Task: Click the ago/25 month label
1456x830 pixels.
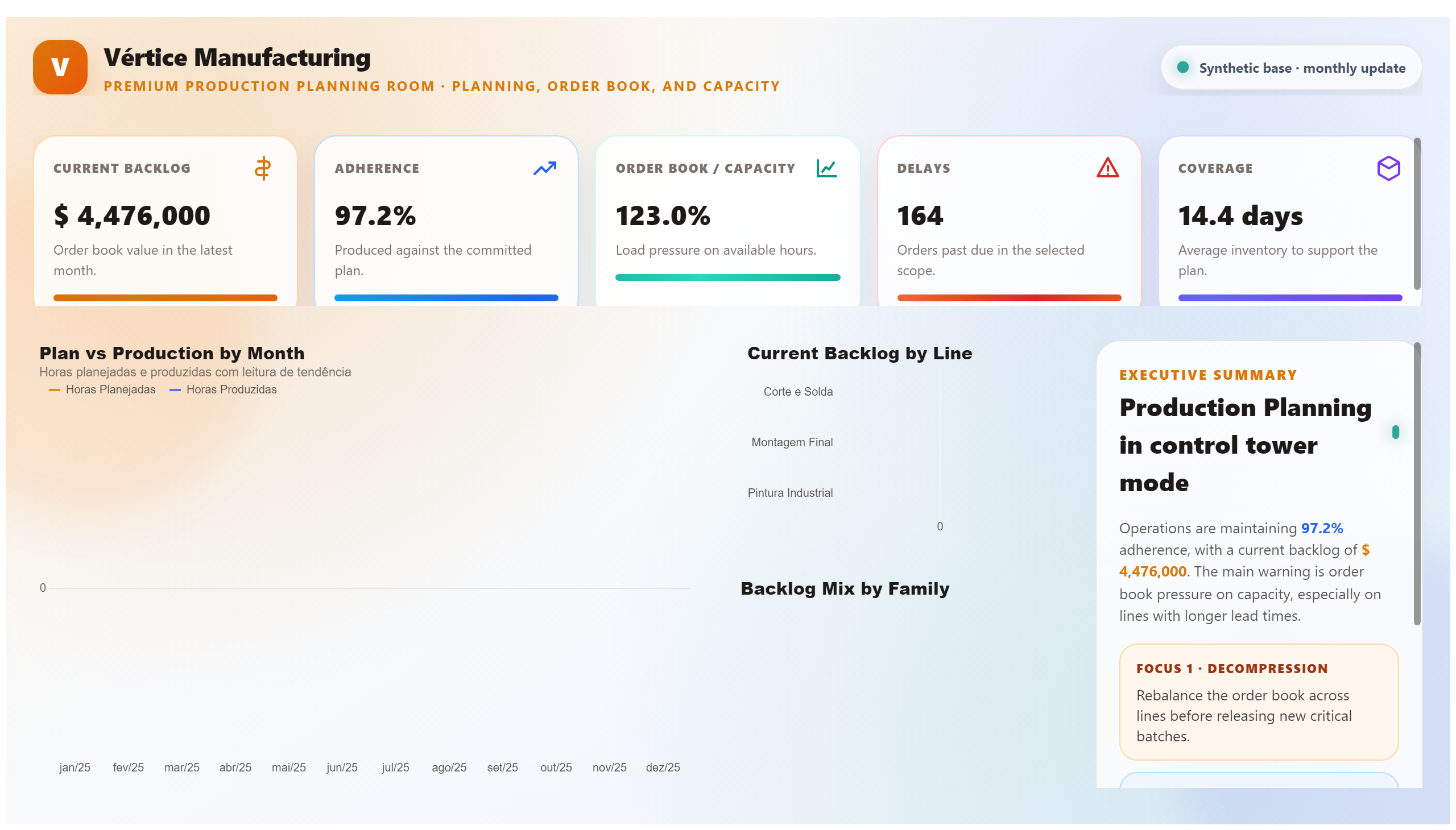Action: pyautogui.click(x=449, y=767)
